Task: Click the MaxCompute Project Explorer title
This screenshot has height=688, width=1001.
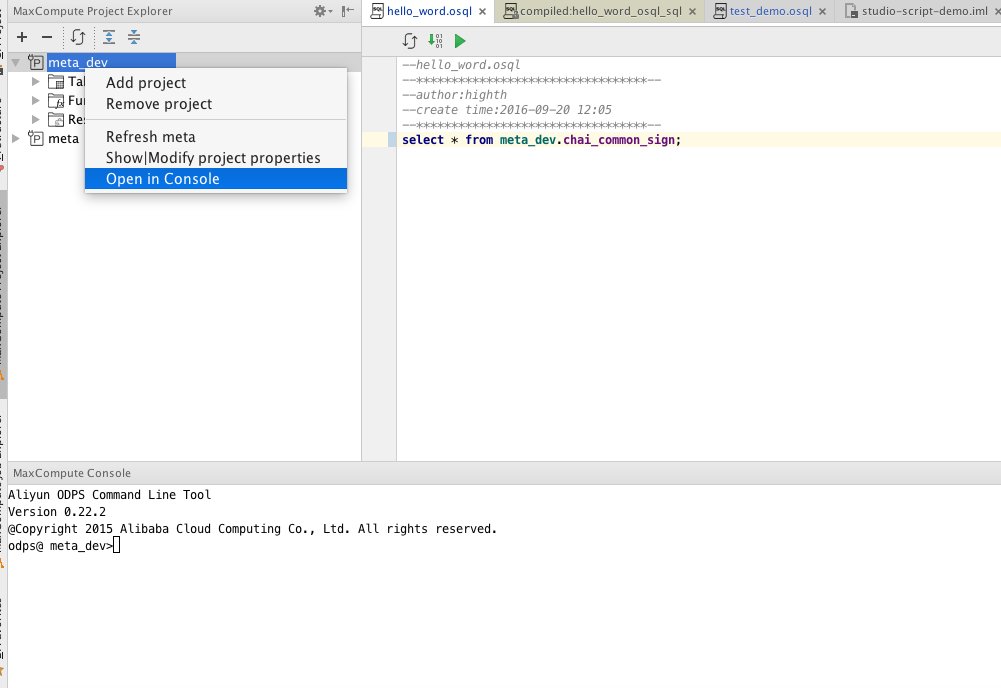Action: [x=93, y=11]
